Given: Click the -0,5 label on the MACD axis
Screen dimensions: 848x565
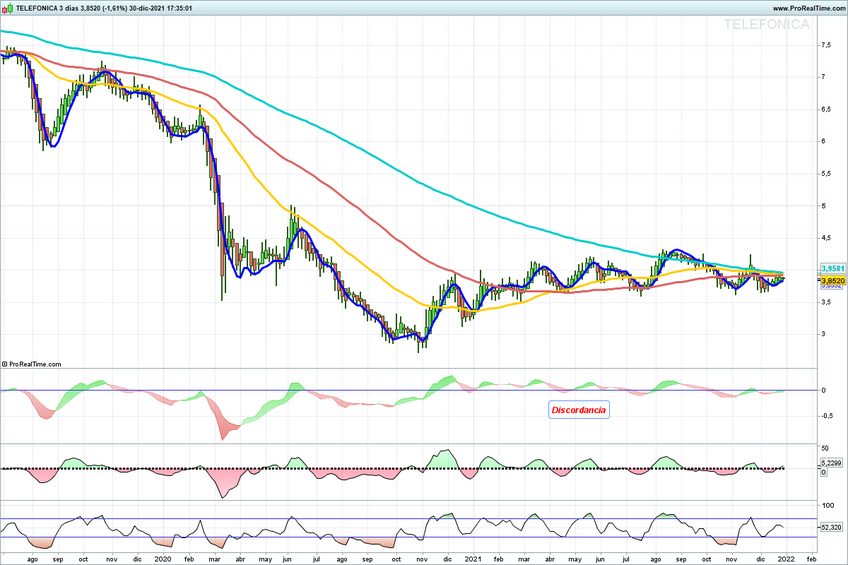Looking at the screenshot, I should (827, 416).
